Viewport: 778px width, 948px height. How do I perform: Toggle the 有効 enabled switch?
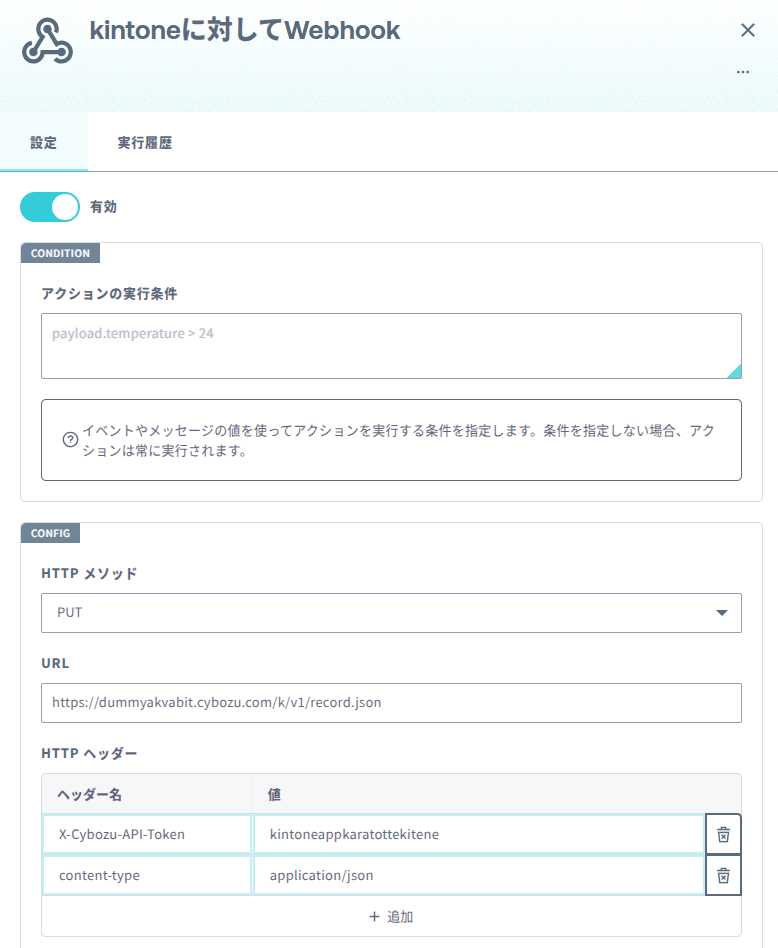50,207
